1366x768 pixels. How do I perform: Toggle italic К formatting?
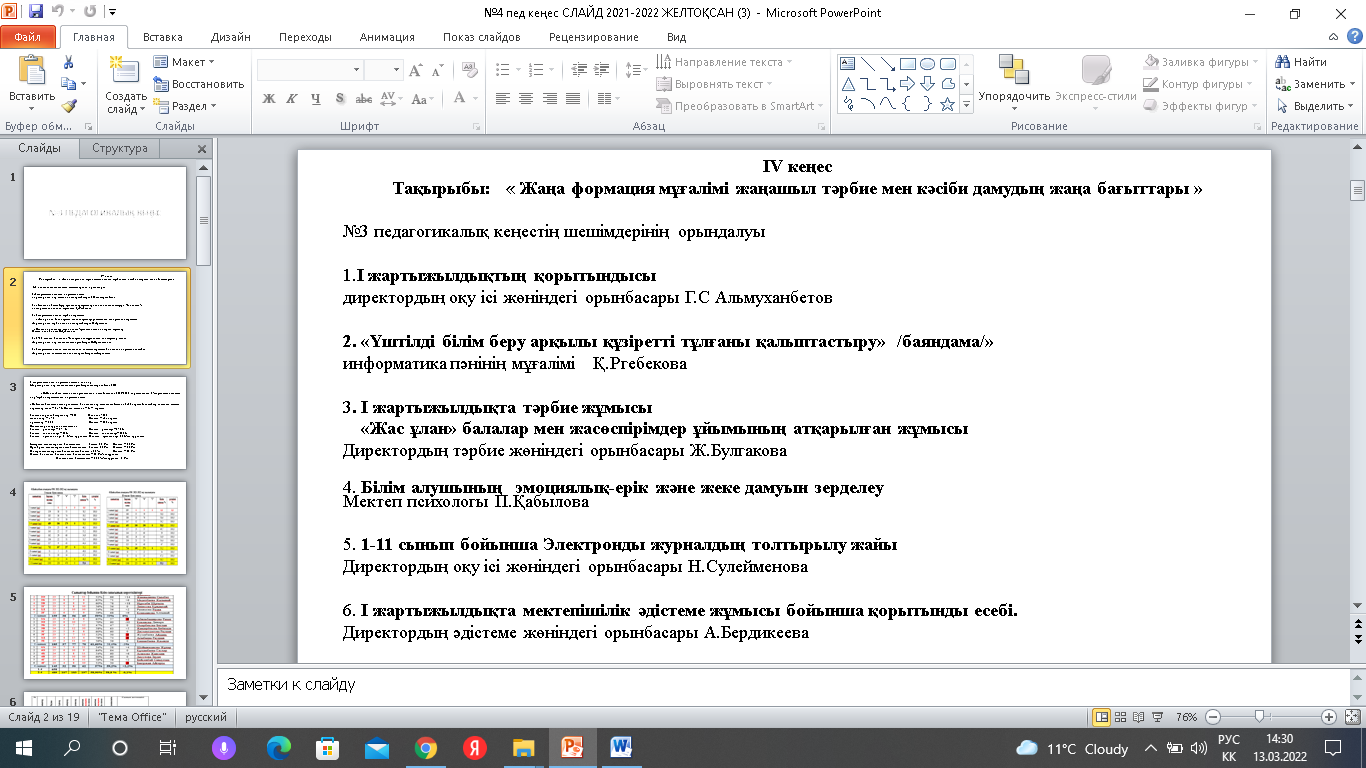pos(292,99)
